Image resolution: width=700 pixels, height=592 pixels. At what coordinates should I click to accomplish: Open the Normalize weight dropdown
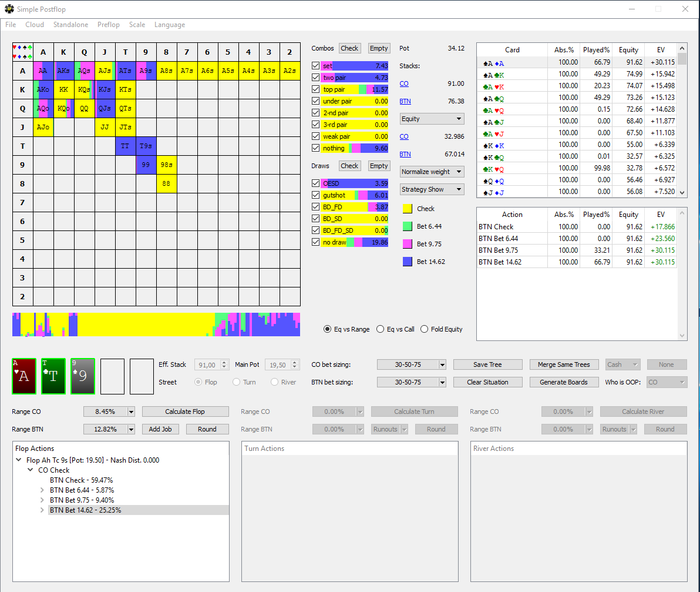tap(432, 171)
